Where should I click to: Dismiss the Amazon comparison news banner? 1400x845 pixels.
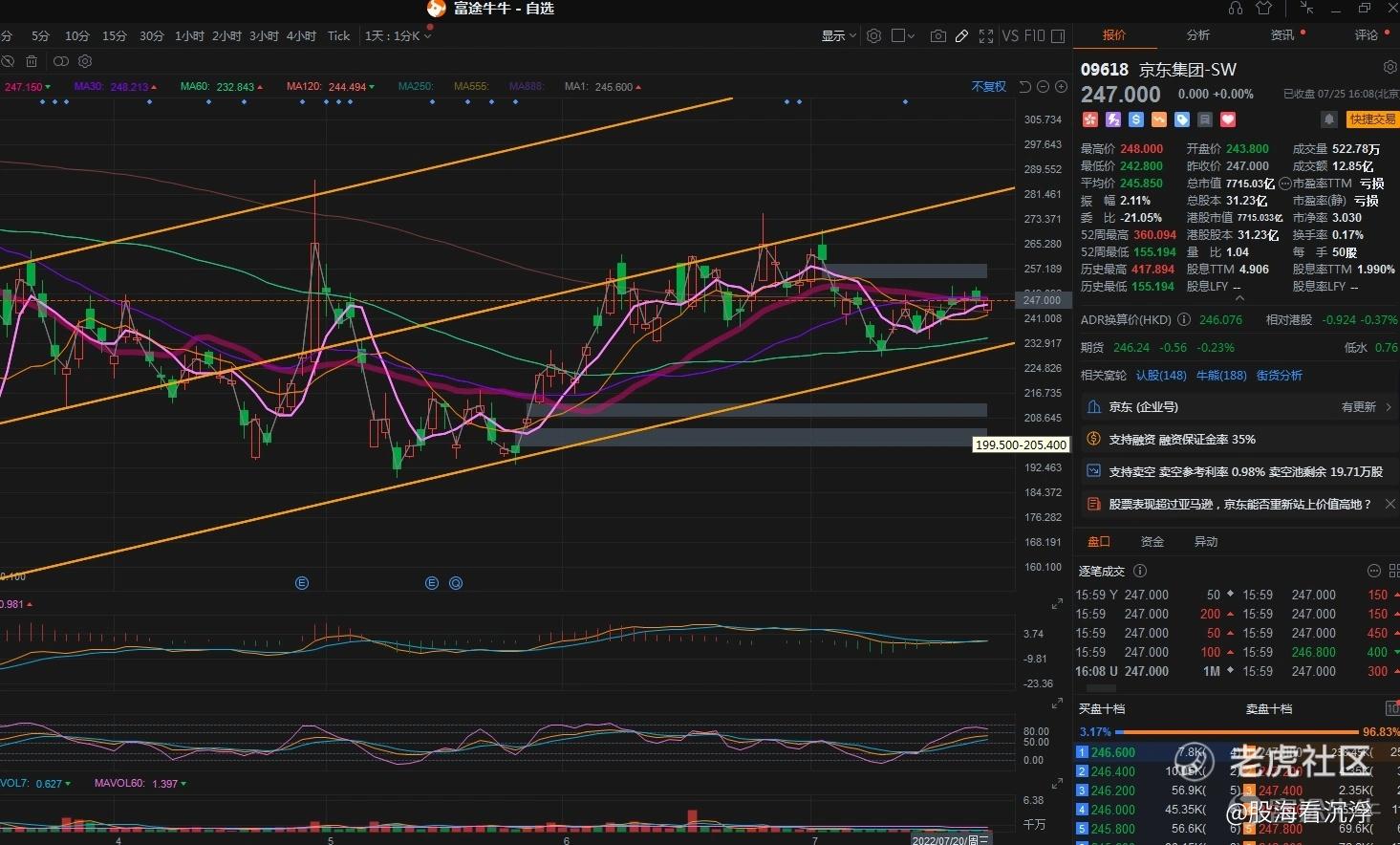point(1389,504)
